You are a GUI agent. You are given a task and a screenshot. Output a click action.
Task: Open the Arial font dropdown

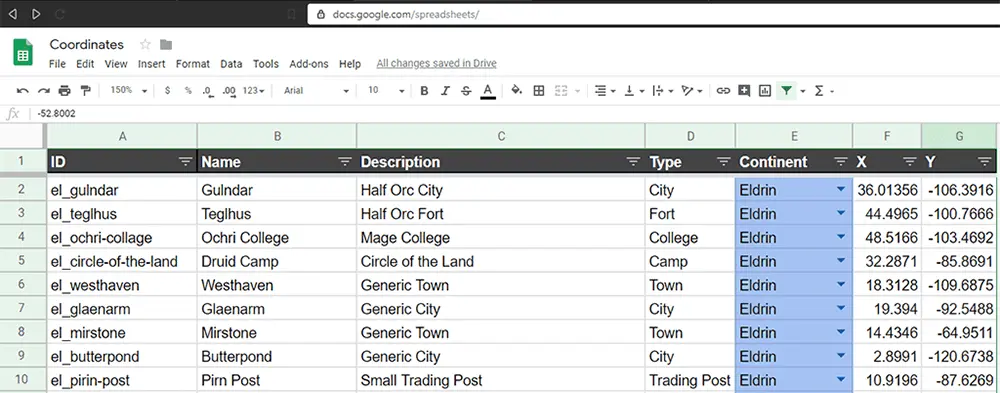pos(316,91)
